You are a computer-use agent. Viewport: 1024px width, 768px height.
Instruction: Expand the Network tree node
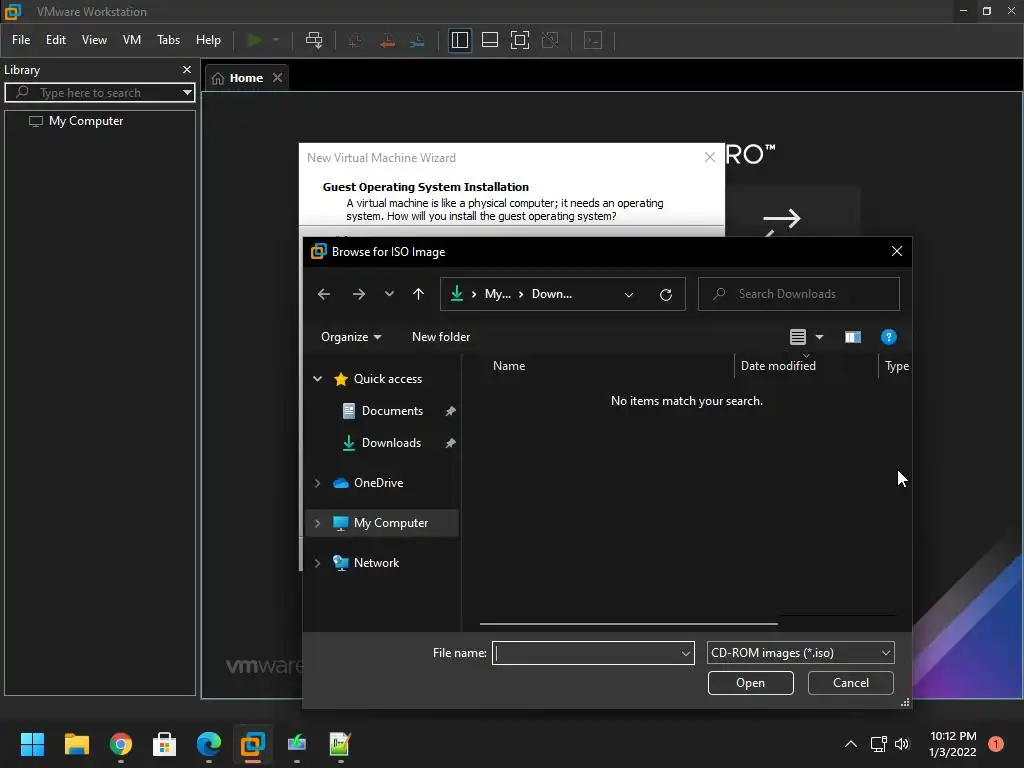tap(317, 563)
